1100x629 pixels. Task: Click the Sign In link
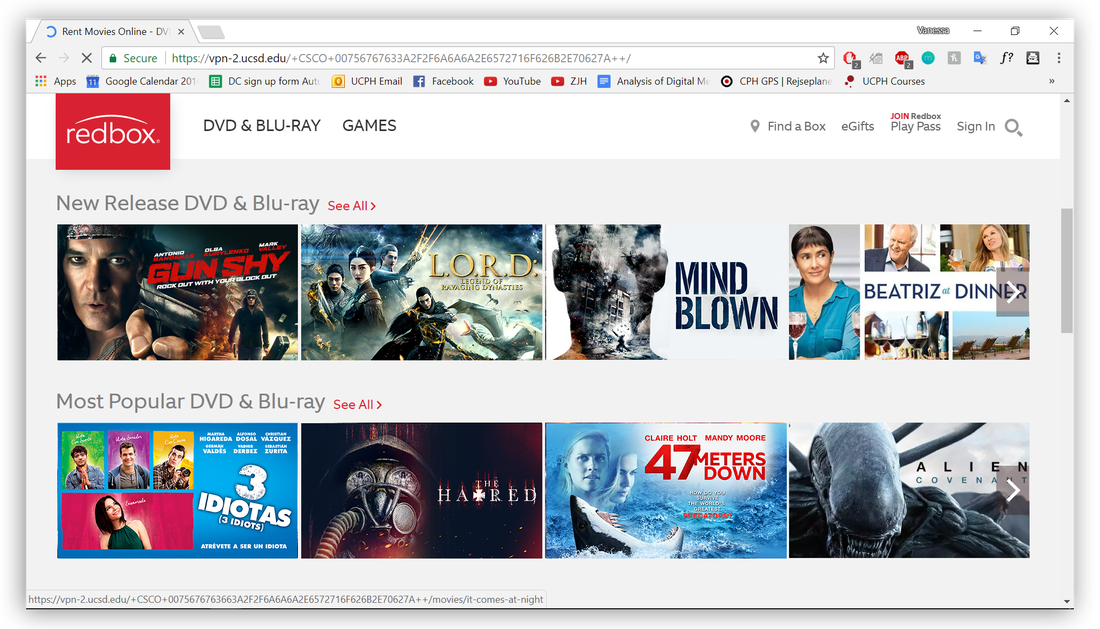tap(976, 126)
